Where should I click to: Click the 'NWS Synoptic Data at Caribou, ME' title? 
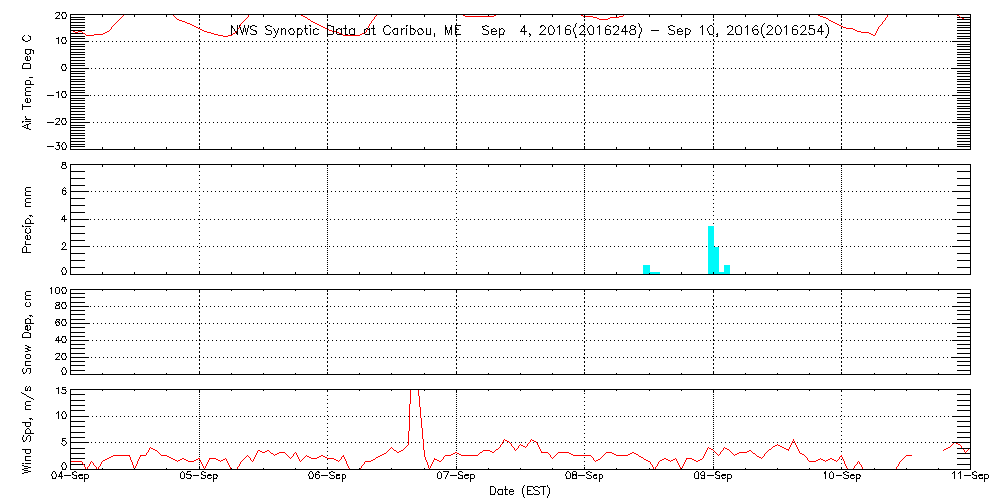(346, 30)
